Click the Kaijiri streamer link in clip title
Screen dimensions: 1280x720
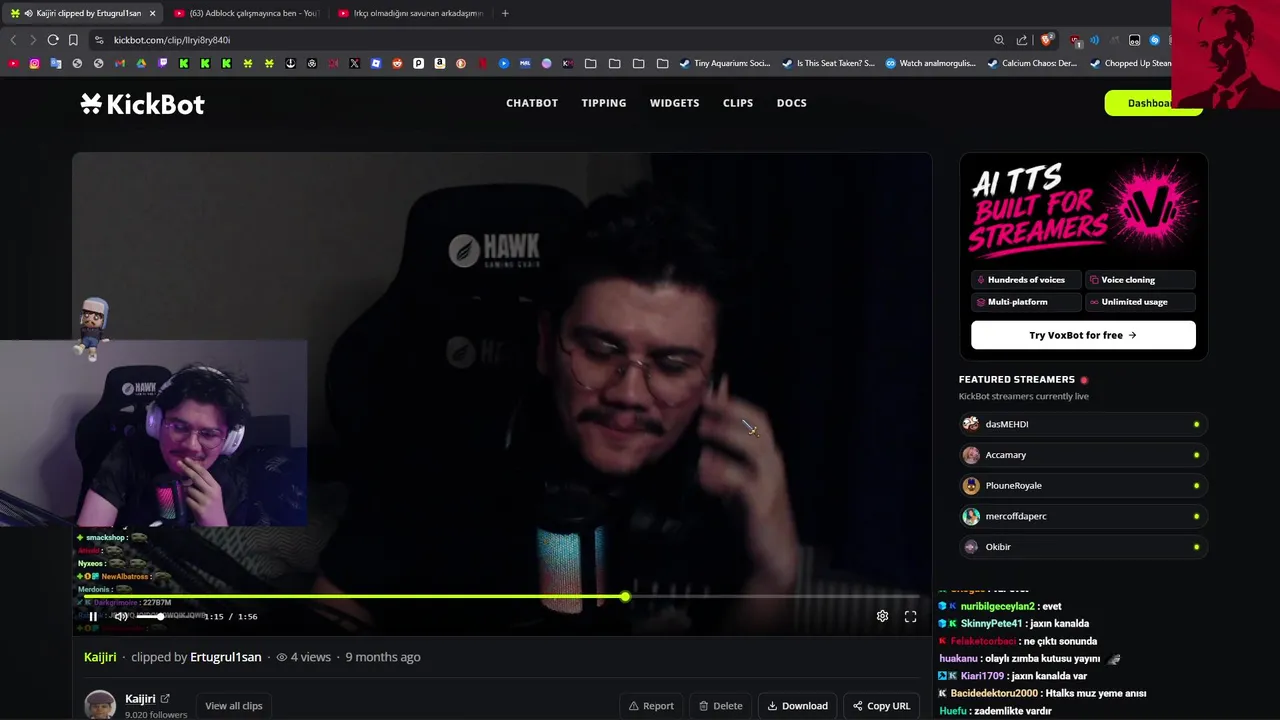click(100, 657)
